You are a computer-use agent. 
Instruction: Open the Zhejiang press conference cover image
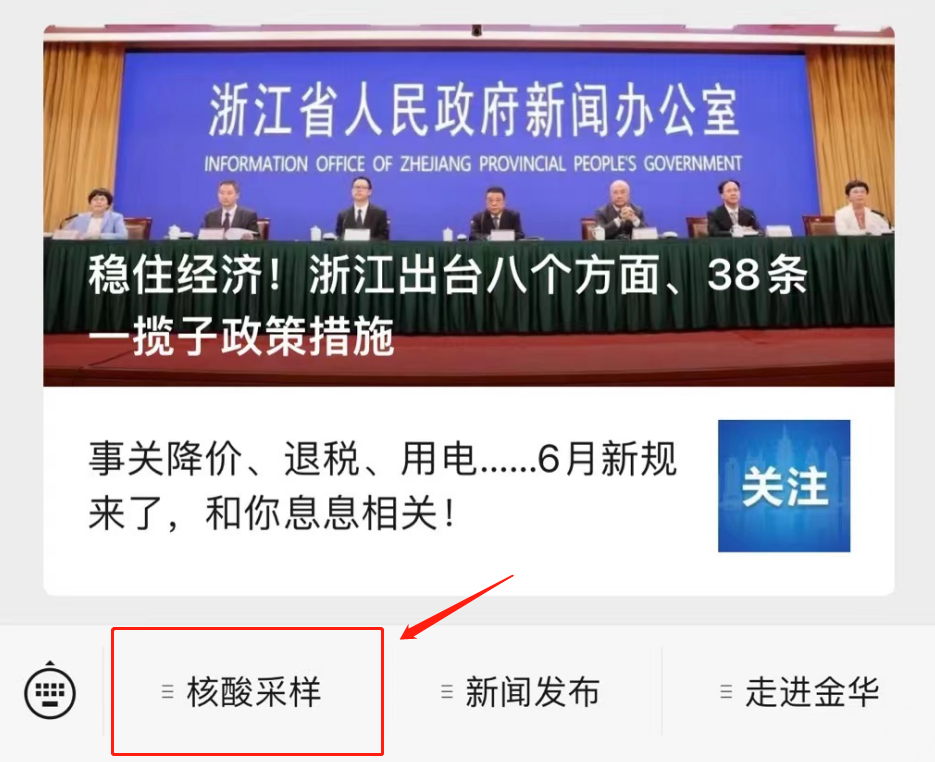469,206
